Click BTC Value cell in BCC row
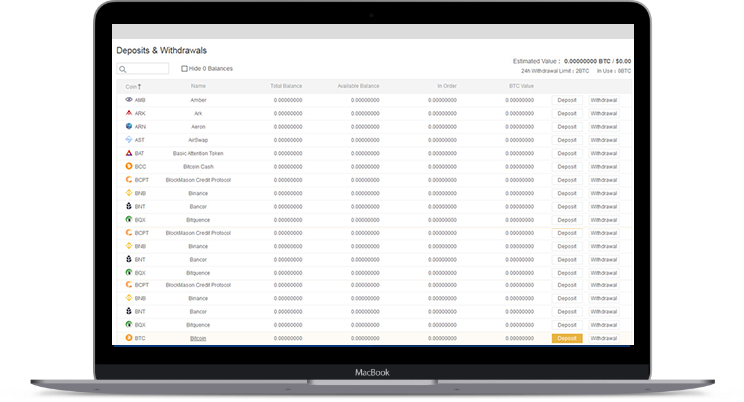 520,167
